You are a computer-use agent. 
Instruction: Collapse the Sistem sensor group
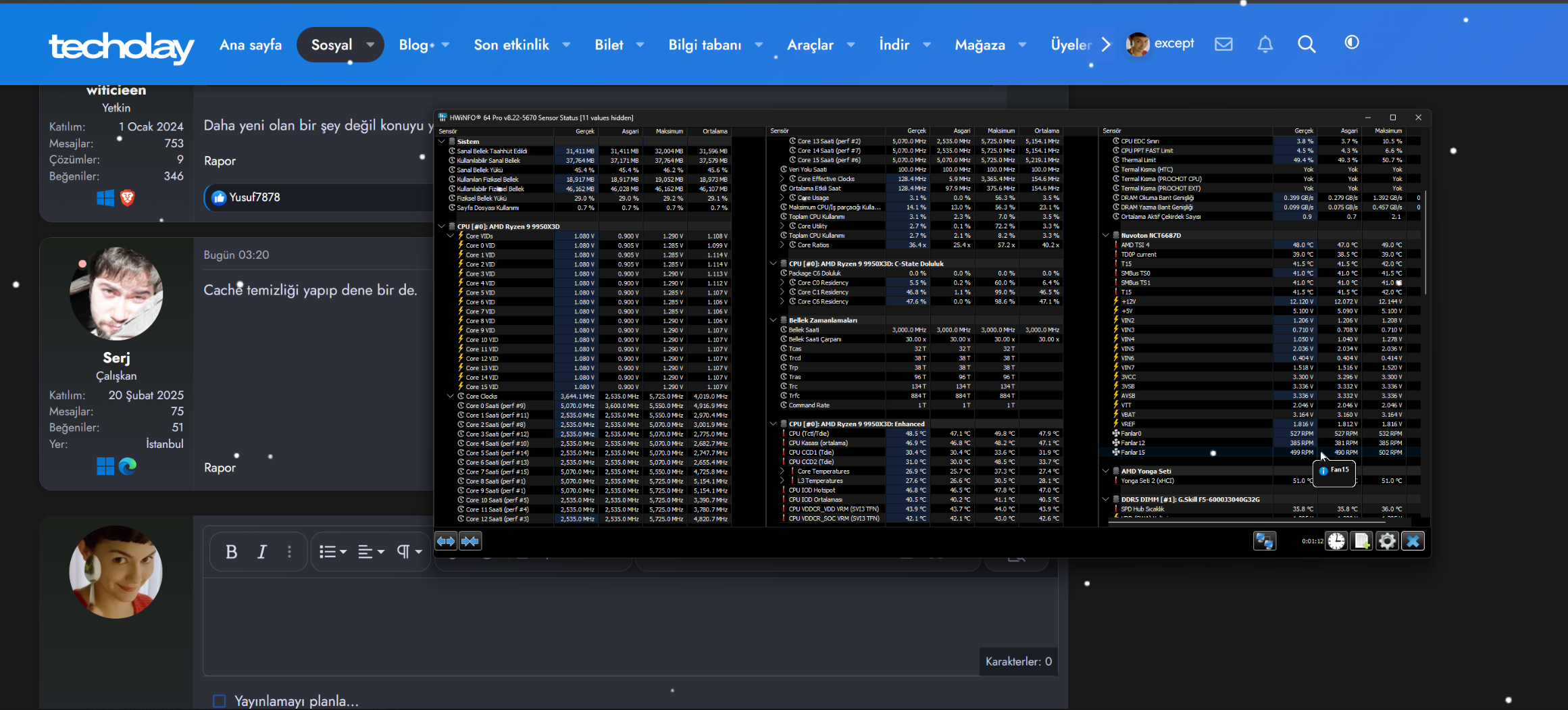coord(442,141)
